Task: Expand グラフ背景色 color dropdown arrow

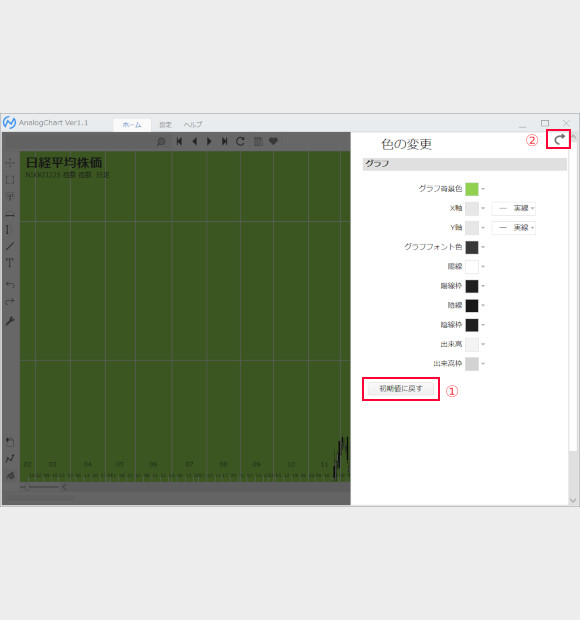Action: click(x=483, y=189)
